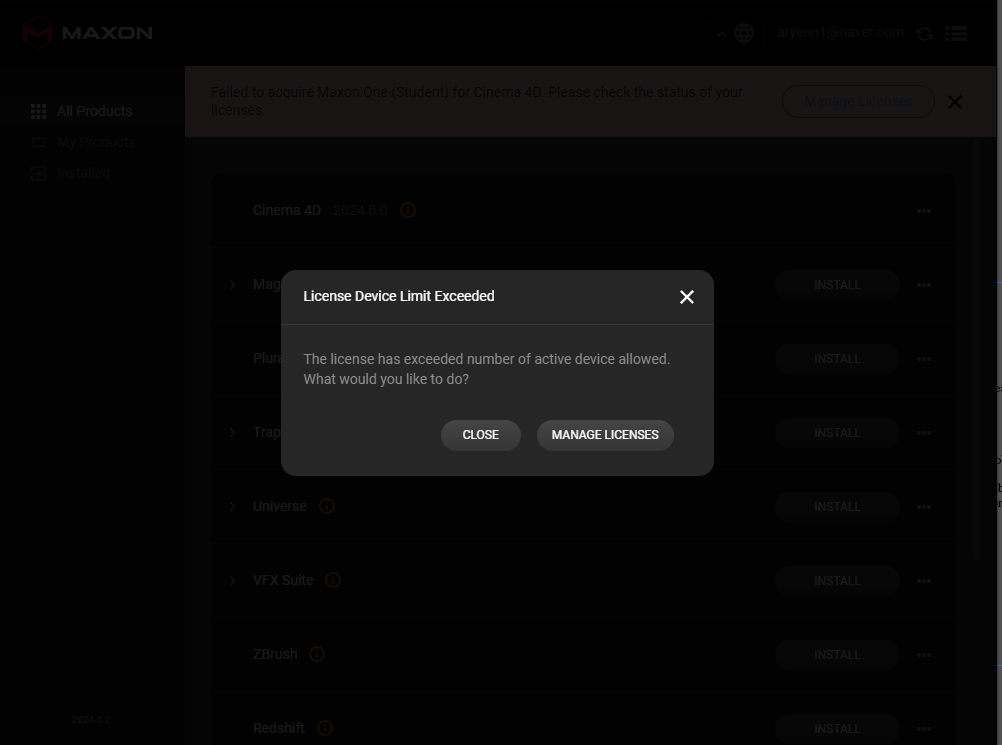Image resolution: width=1002 pixels, height=745 pixels.
Task: Expand the Universe row
Action: [233, 507]
